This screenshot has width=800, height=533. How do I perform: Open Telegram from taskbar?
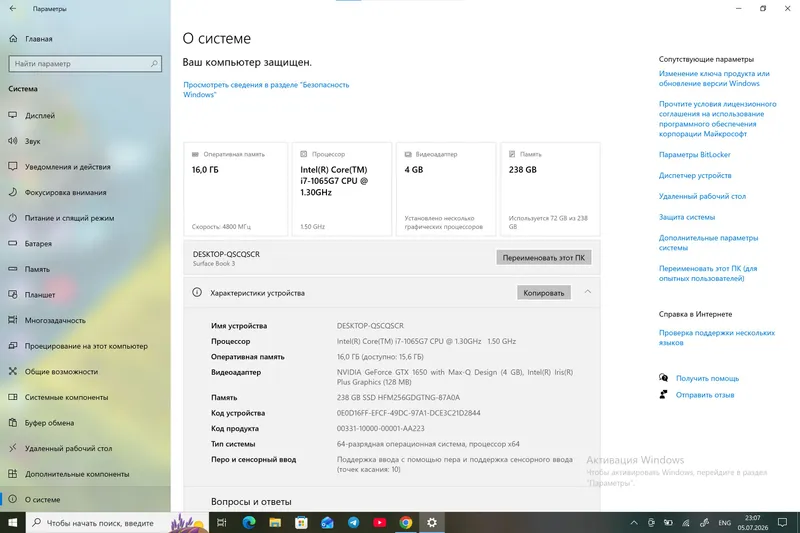[353, 523]
